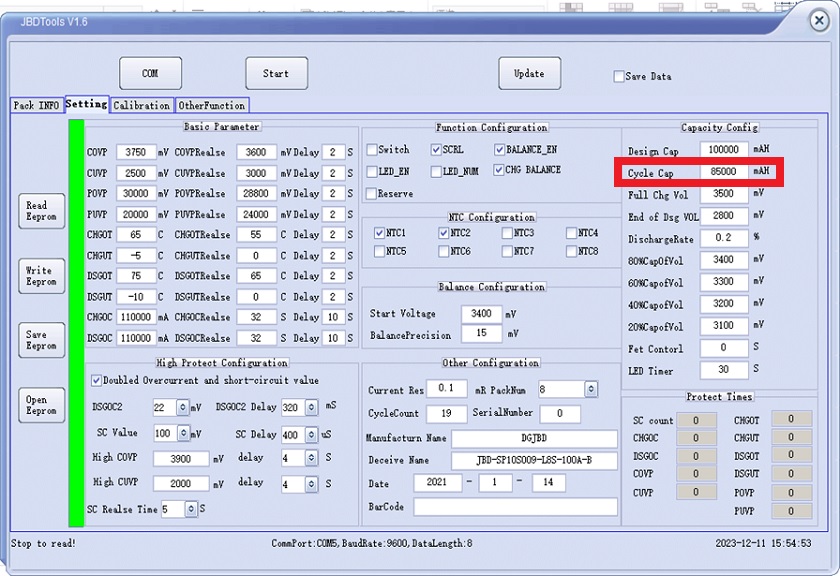Toggle the Save Data checkbox
Image resolution: width=840 pixels, height=576 pixels.
619,77
